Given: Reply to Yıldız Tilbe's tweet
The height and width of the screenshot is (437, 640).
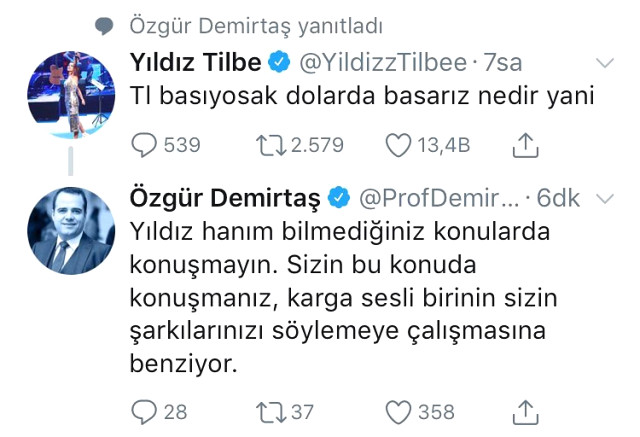Looking at the screenshot, I should 145,146.
